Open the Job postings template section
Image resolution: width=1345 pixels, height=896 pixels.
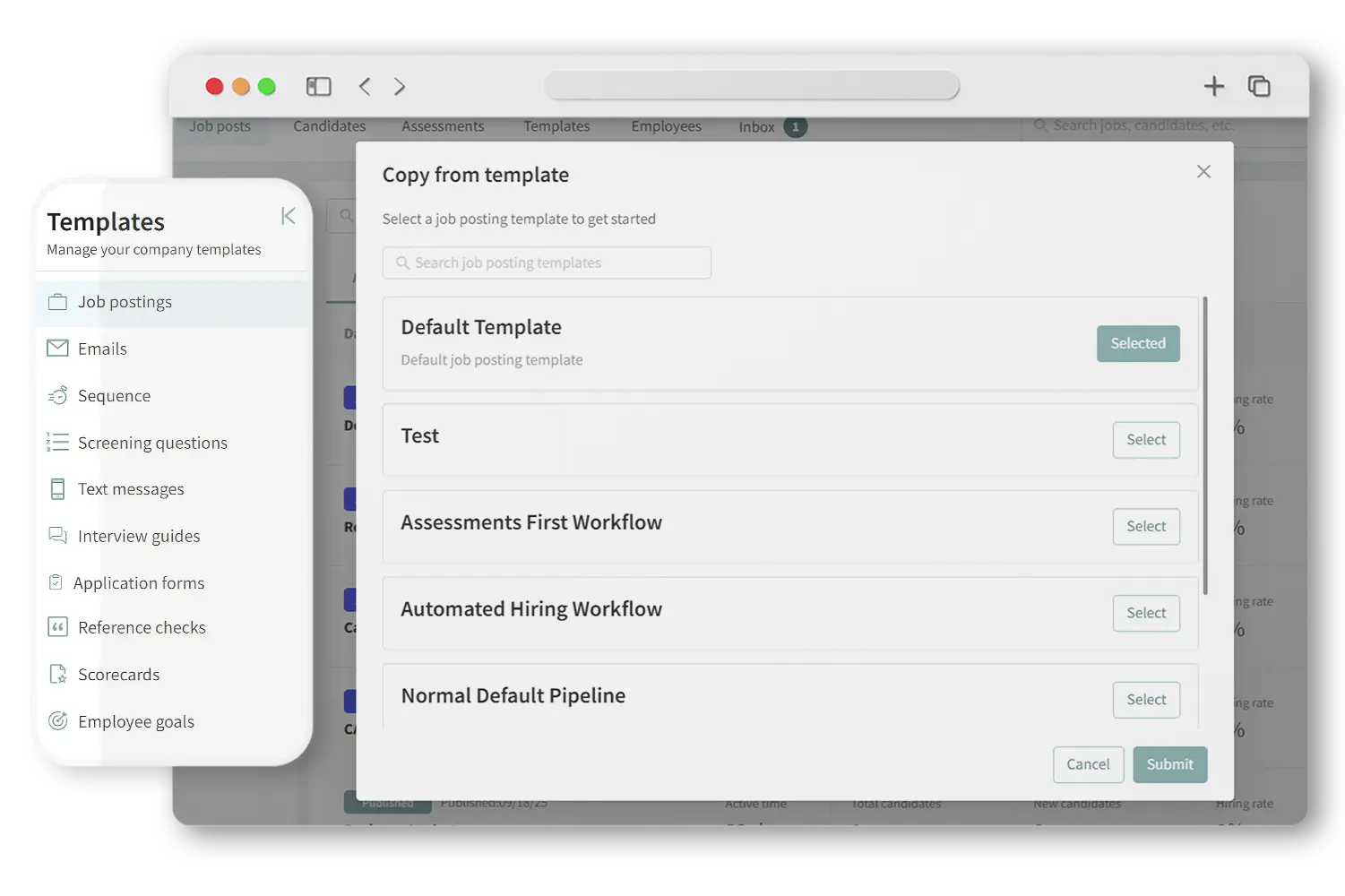click(x=125, y=302)
